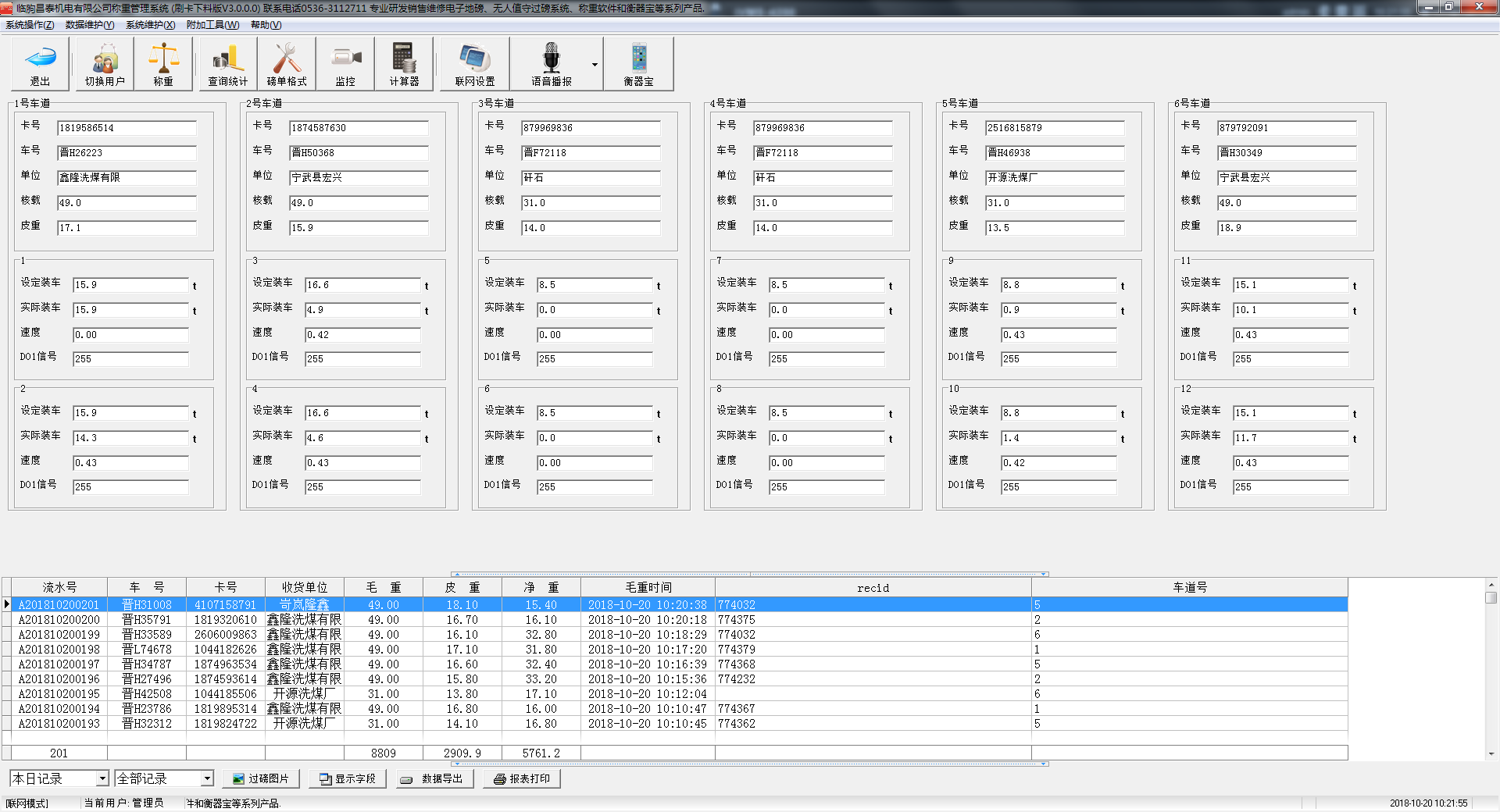Select record row A201810200198
1500x812 pixels.
pyautogui.click(x=59, y=650)
